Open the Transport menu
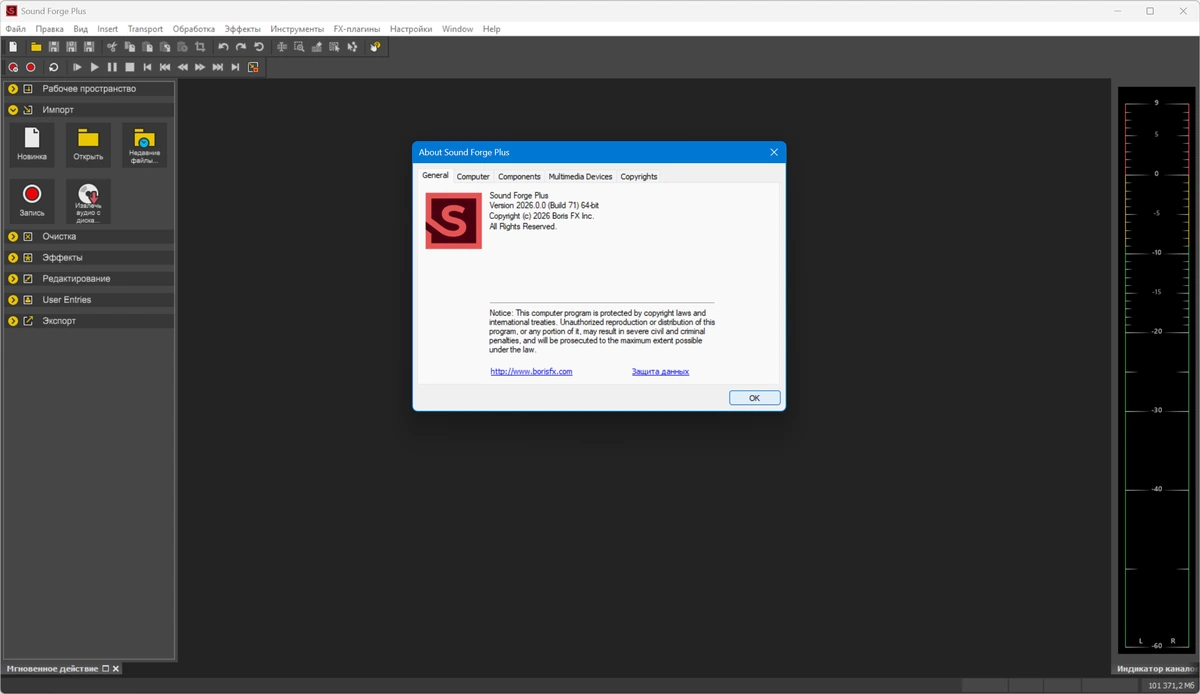Screen dimensions: 1200x694 pyautogui.click(x=145, y=29)
